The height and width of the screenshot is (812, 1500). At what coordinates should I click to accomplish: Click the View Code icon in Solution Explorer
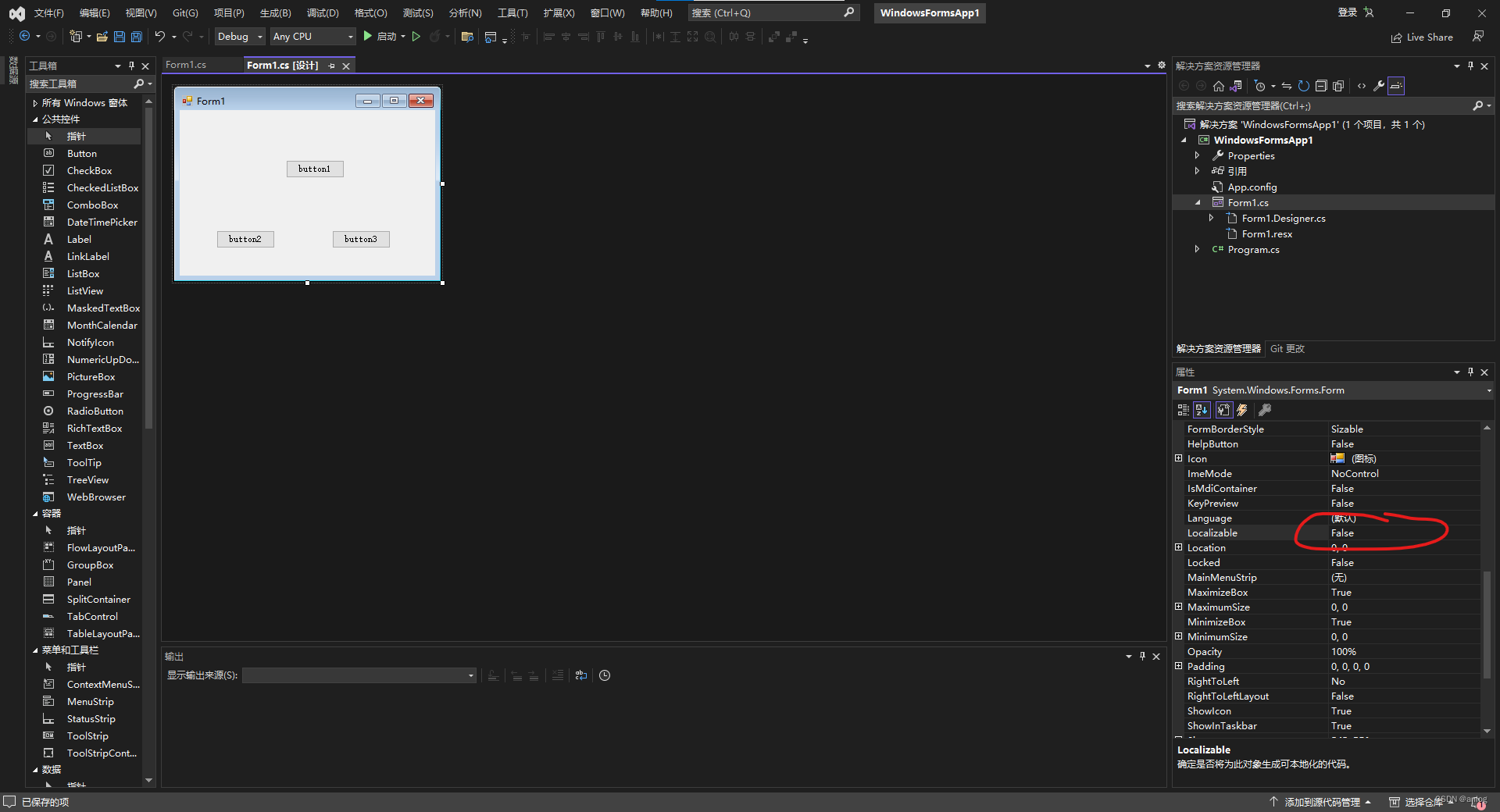(1362, 86)
